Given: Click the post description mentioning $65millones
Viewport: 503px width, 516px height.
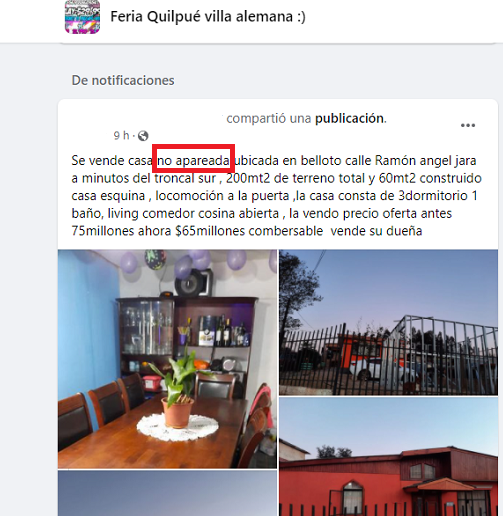Looking at the screenshot, I should click(x=277, y=196).
